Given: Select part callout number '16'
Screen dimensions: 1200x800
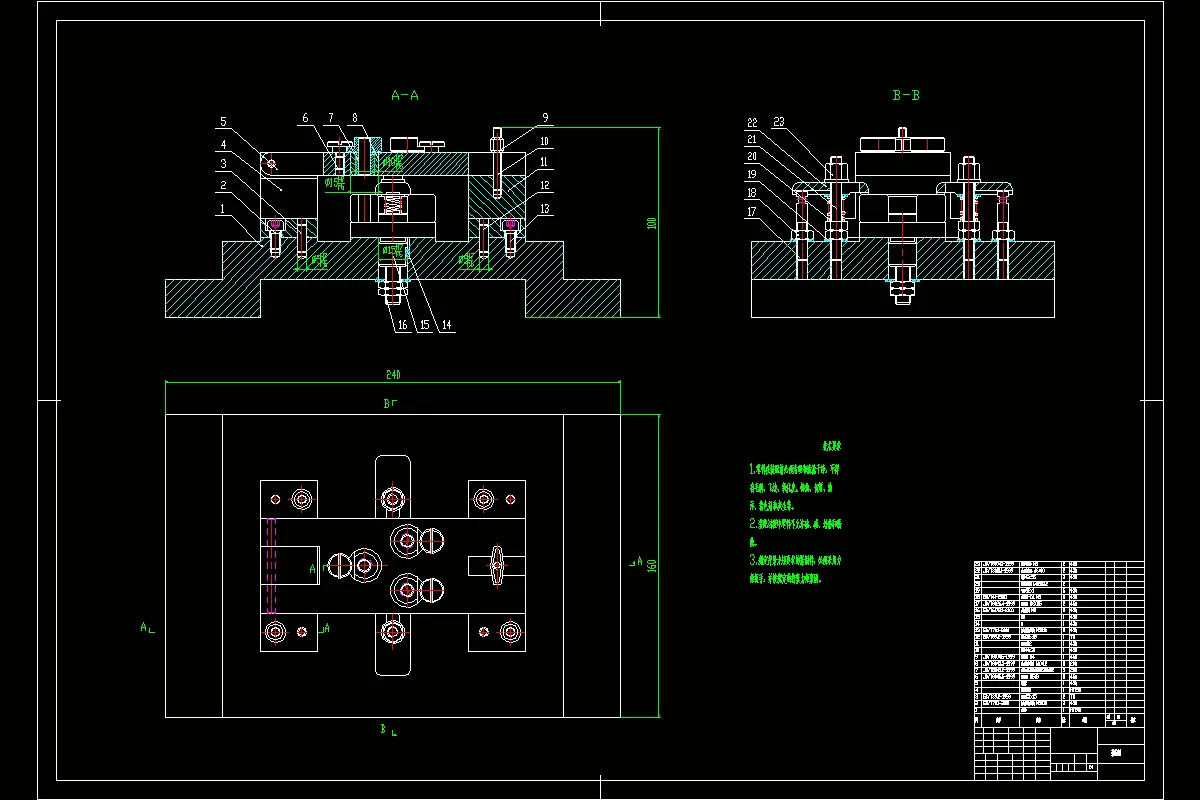Looking at the screenshot, I should 401,325.
